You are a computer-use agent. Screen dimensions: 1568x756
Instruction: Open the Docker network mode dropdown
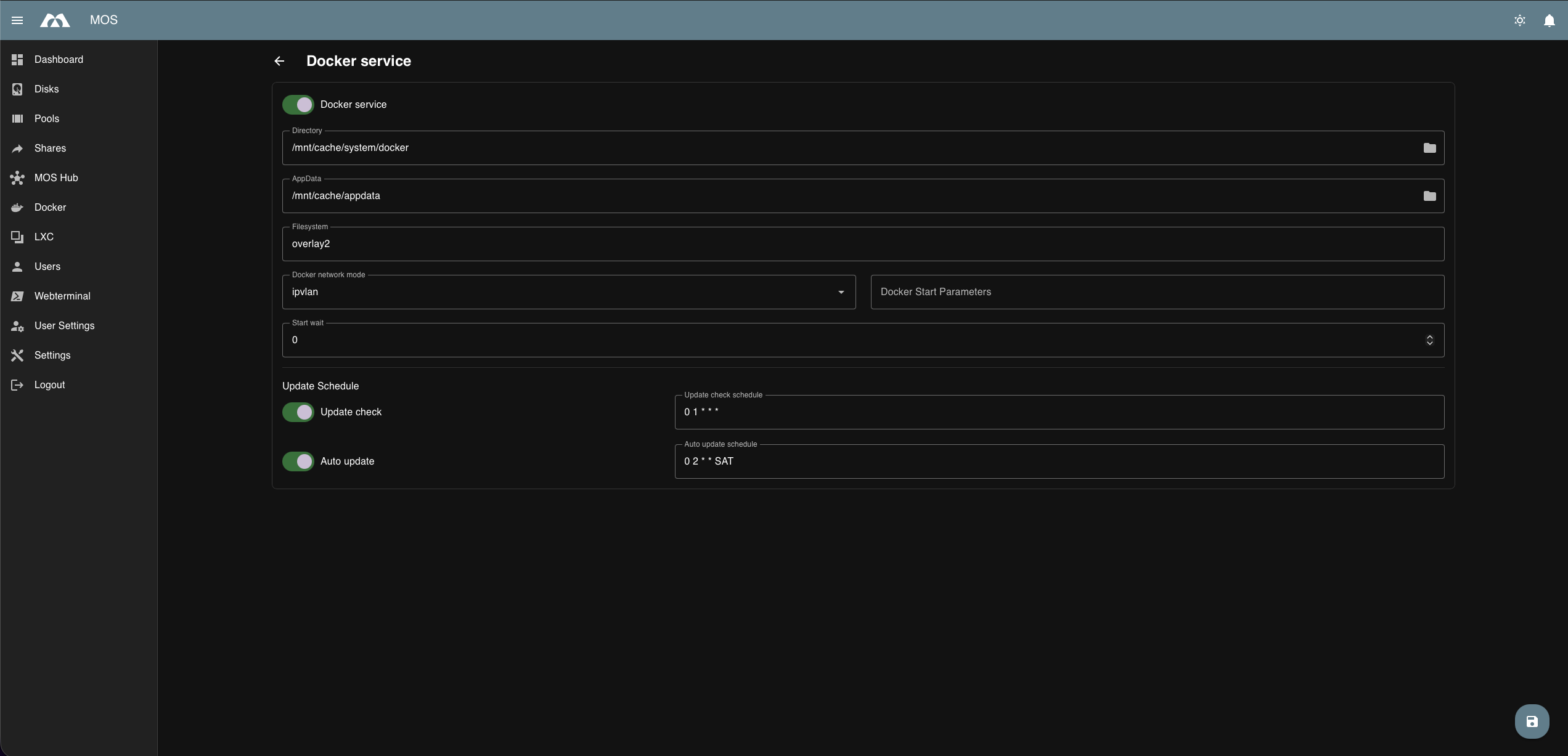[841, 292]
